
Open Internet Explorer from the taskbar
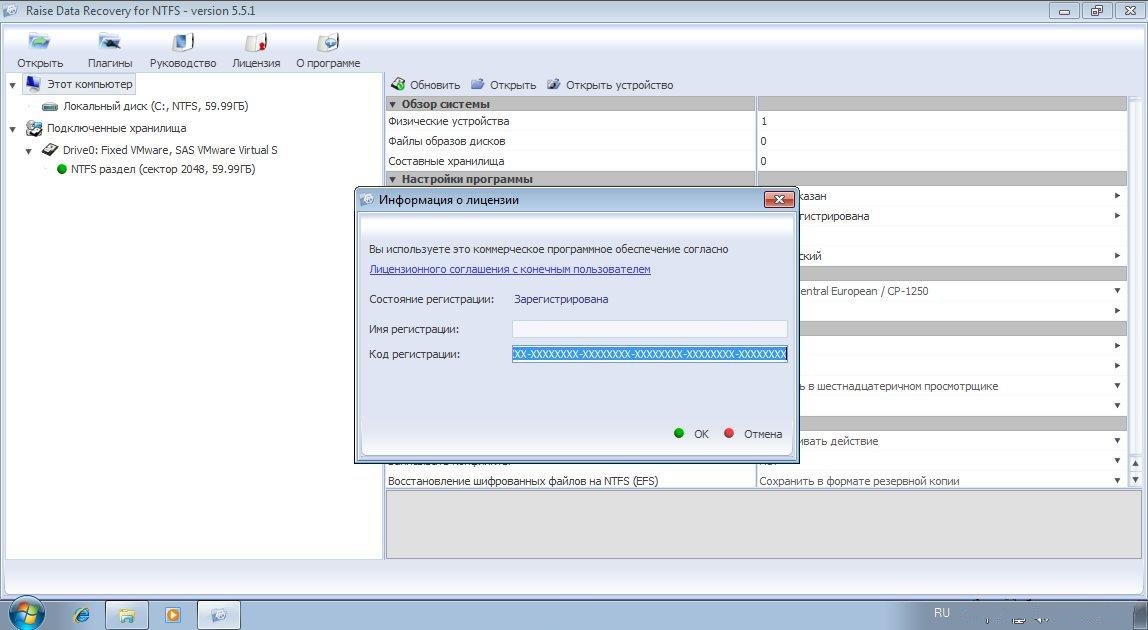click(x=82, y=614)
